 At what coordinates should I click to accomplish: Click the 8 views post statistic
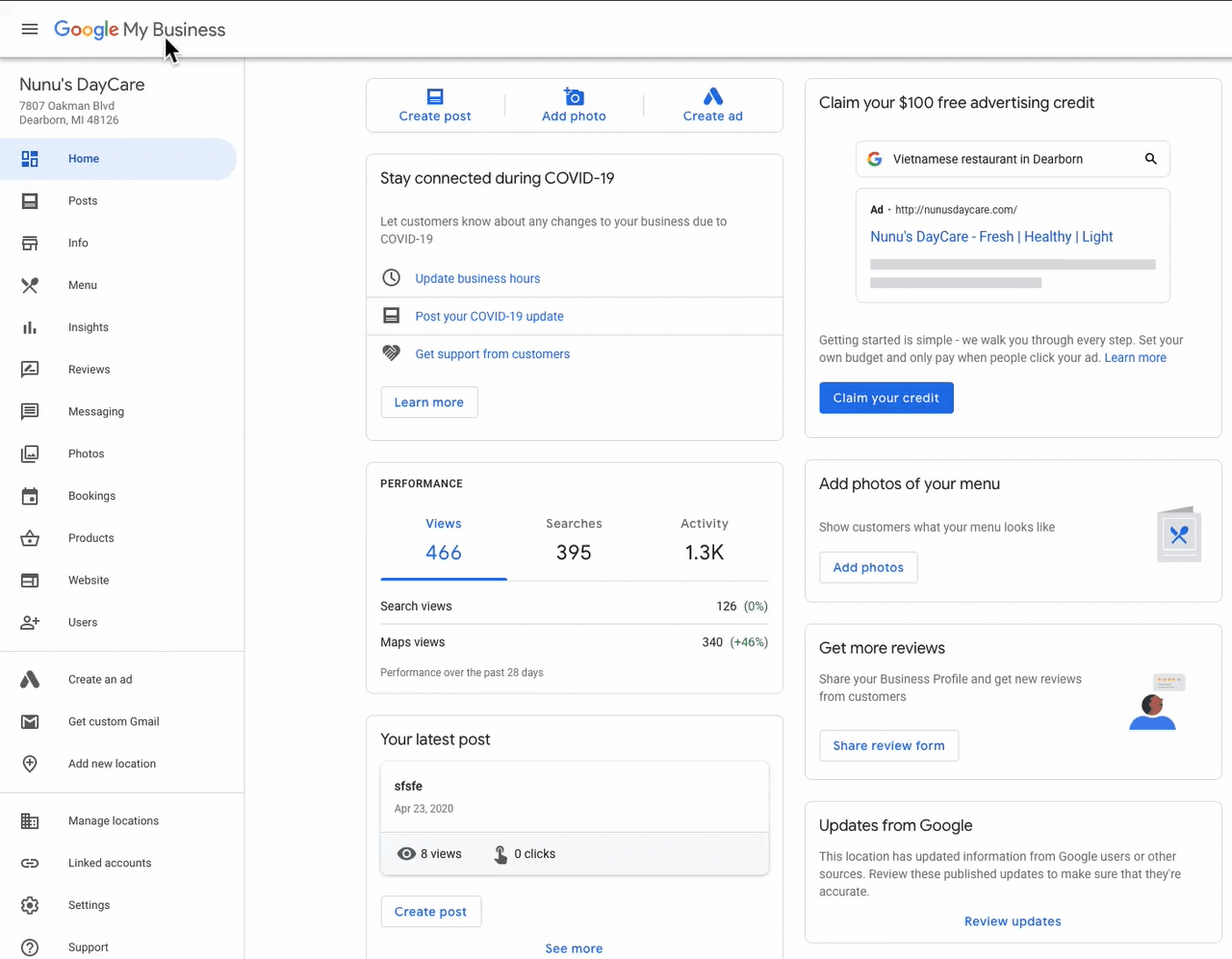tap(429, 854)
